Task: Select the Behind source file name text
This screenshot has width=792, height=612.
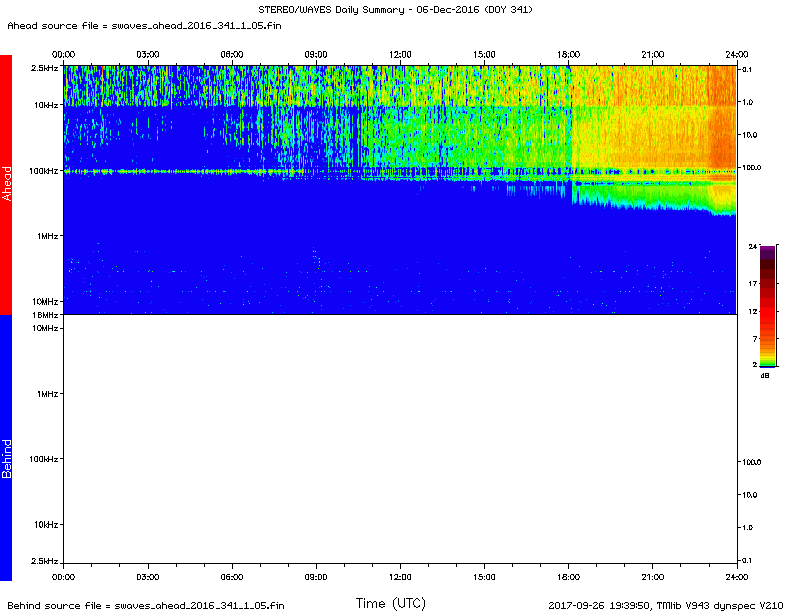Action: tap(148, 605)
